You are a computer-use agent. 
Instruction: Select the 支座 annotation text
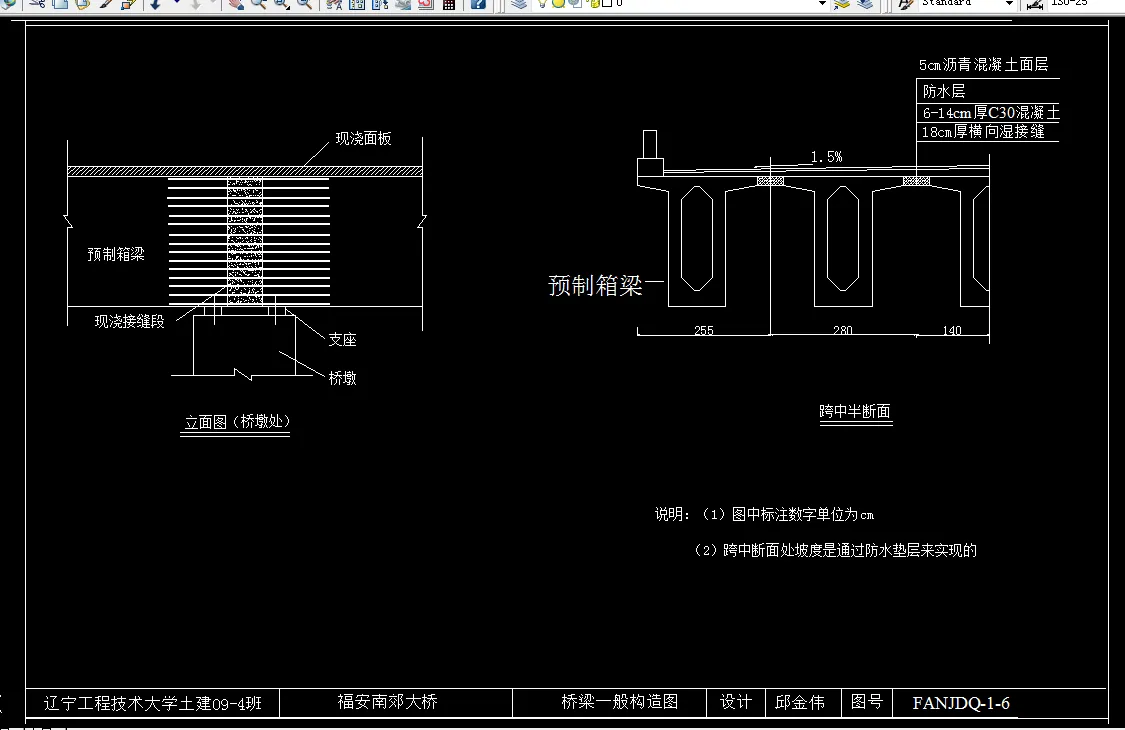(342, 340)
